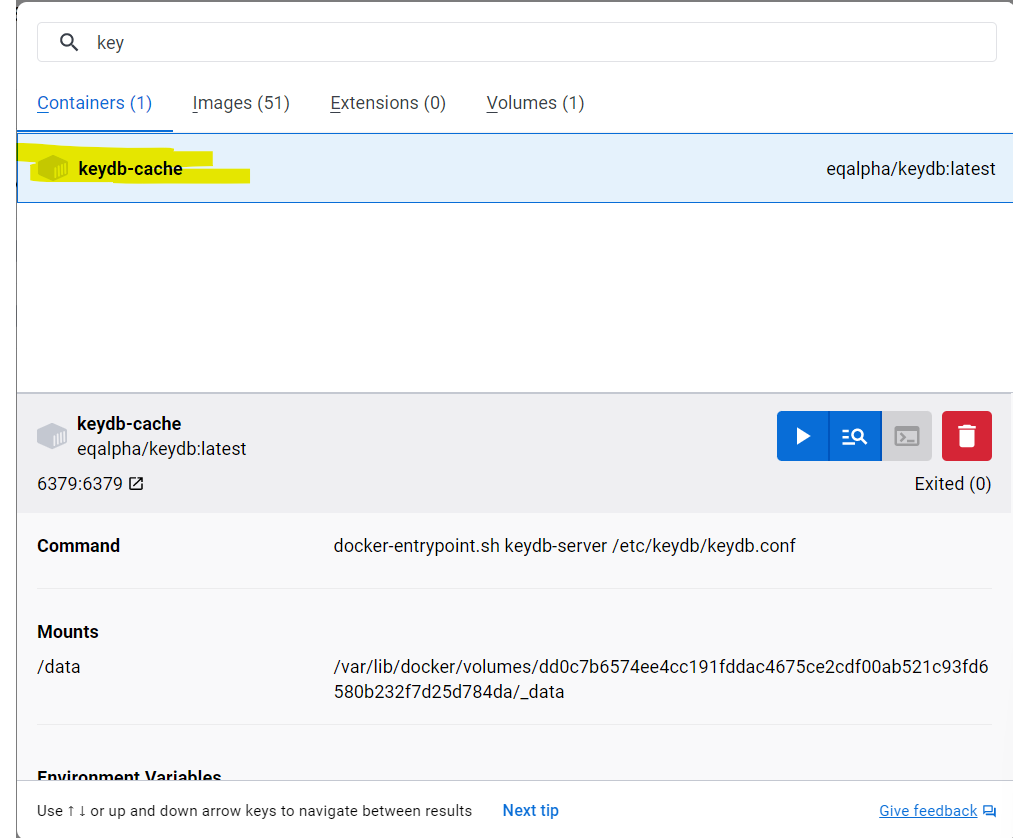Screen dimensions: 1013x838
Task: Click the feedback speech-bubble icon
Action: click(x=989, y=811)
